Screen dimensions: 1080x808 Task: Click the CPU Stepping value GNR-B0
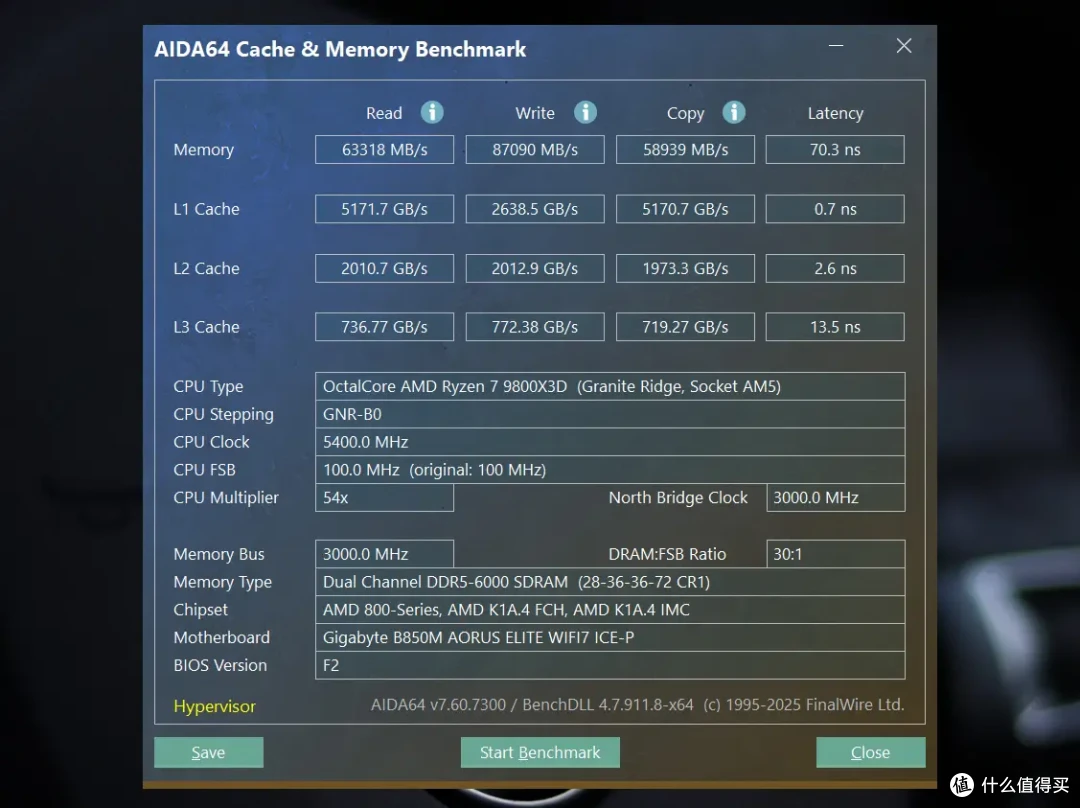(x=610, y=414)
